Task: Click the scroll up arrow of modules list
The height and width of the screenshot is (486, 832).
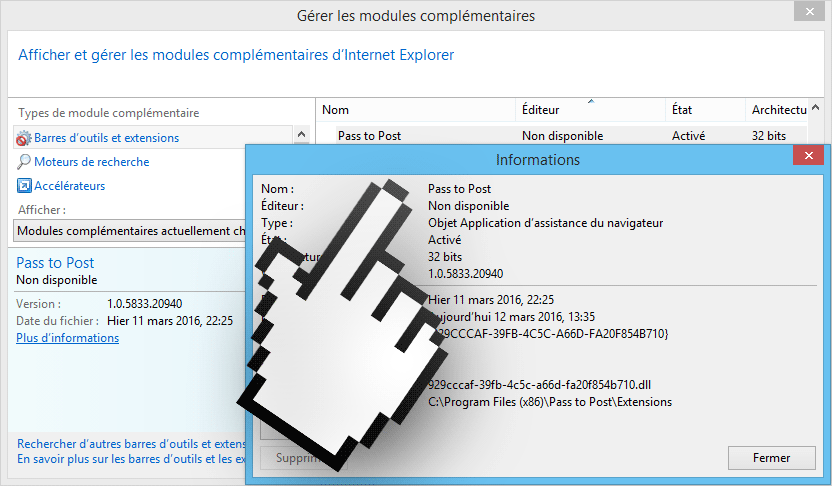Action: [816, 108]
